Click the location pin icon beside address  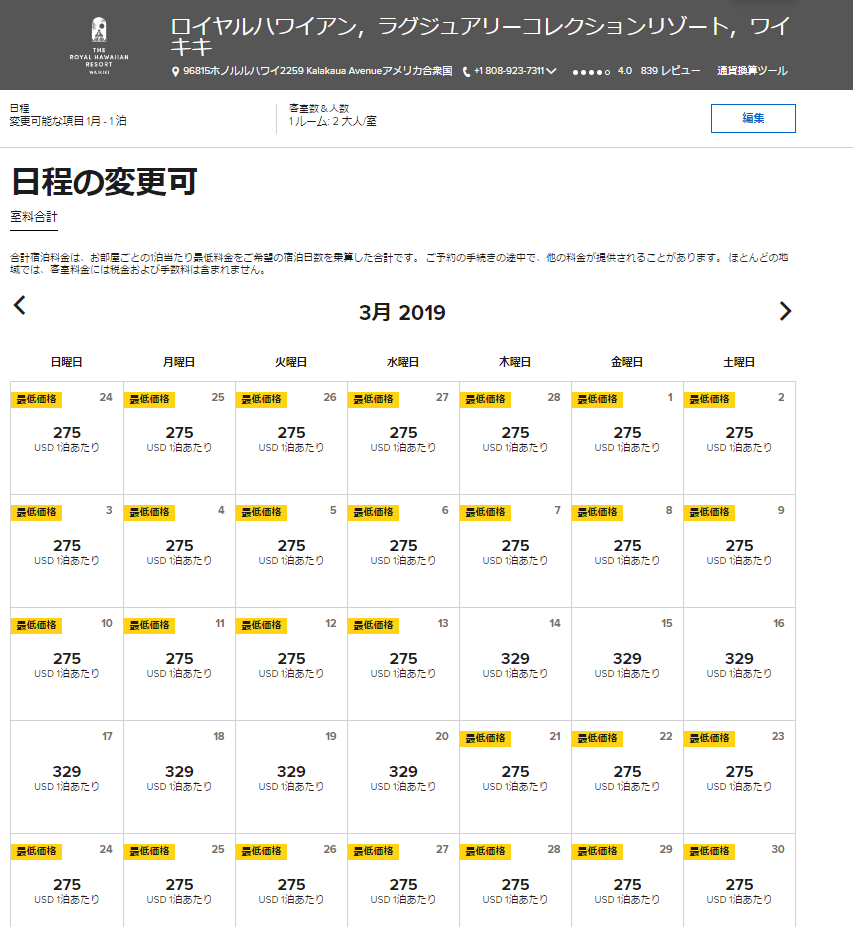(175, 72)
